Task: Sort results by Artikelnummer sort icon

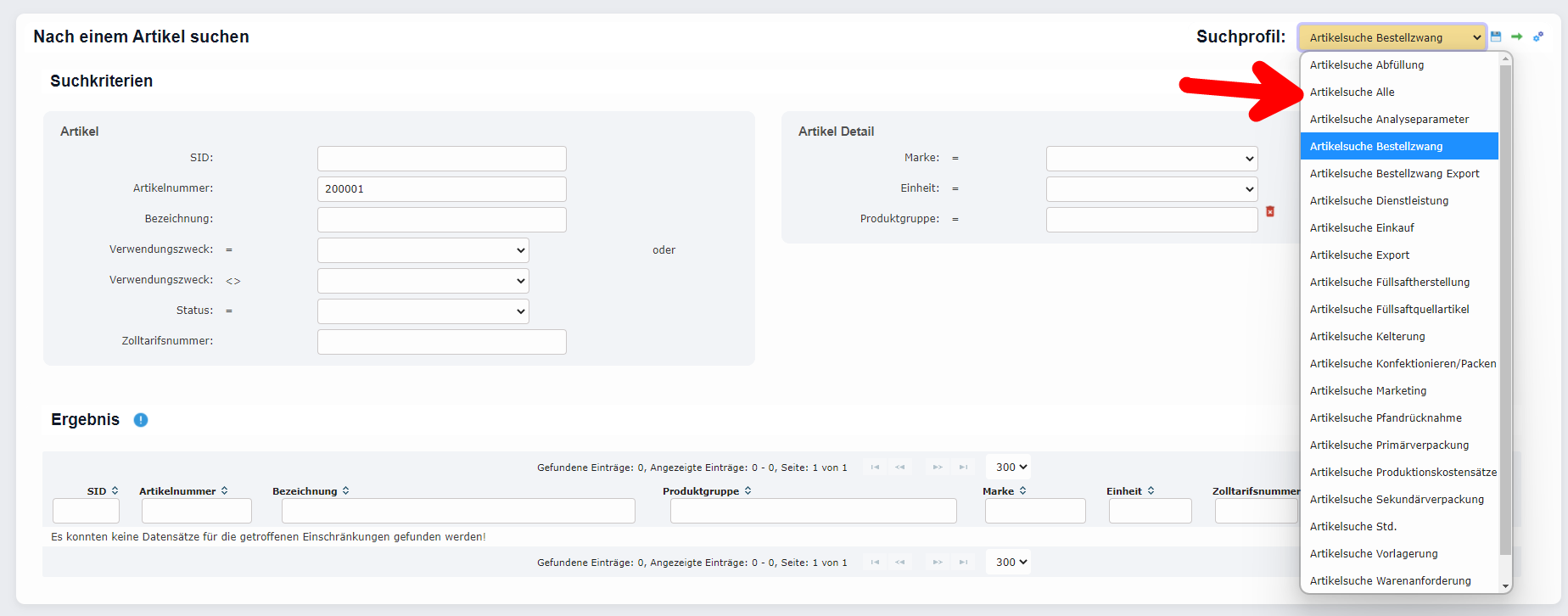Action: 225,490
